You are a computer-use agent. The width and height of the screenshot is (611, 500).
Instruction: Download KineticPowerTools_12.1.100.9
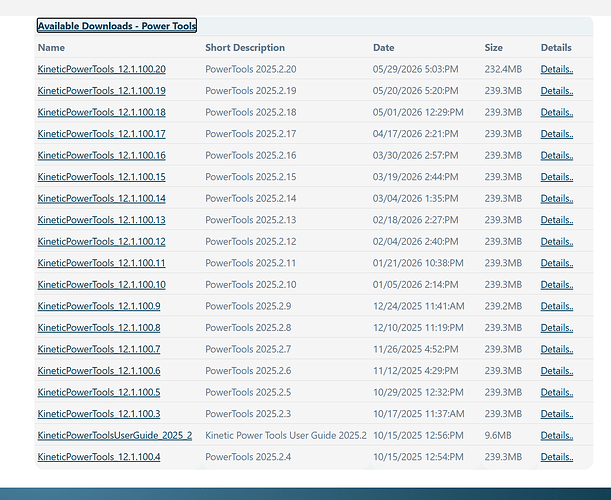click(99, 306)
